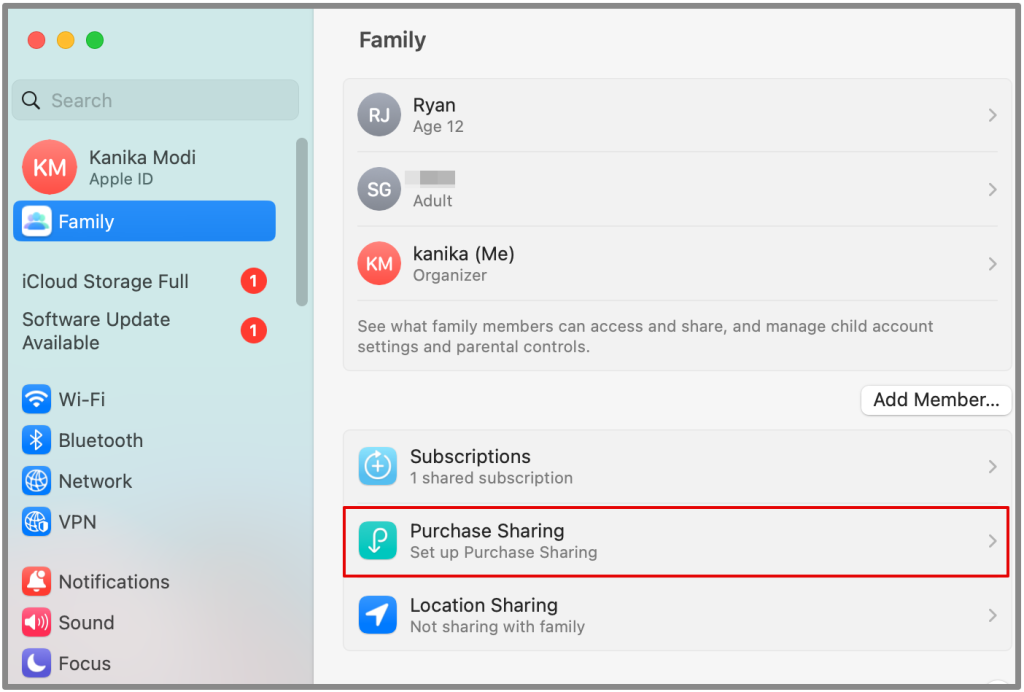Select Focus label in sidebar

[84, 663]
